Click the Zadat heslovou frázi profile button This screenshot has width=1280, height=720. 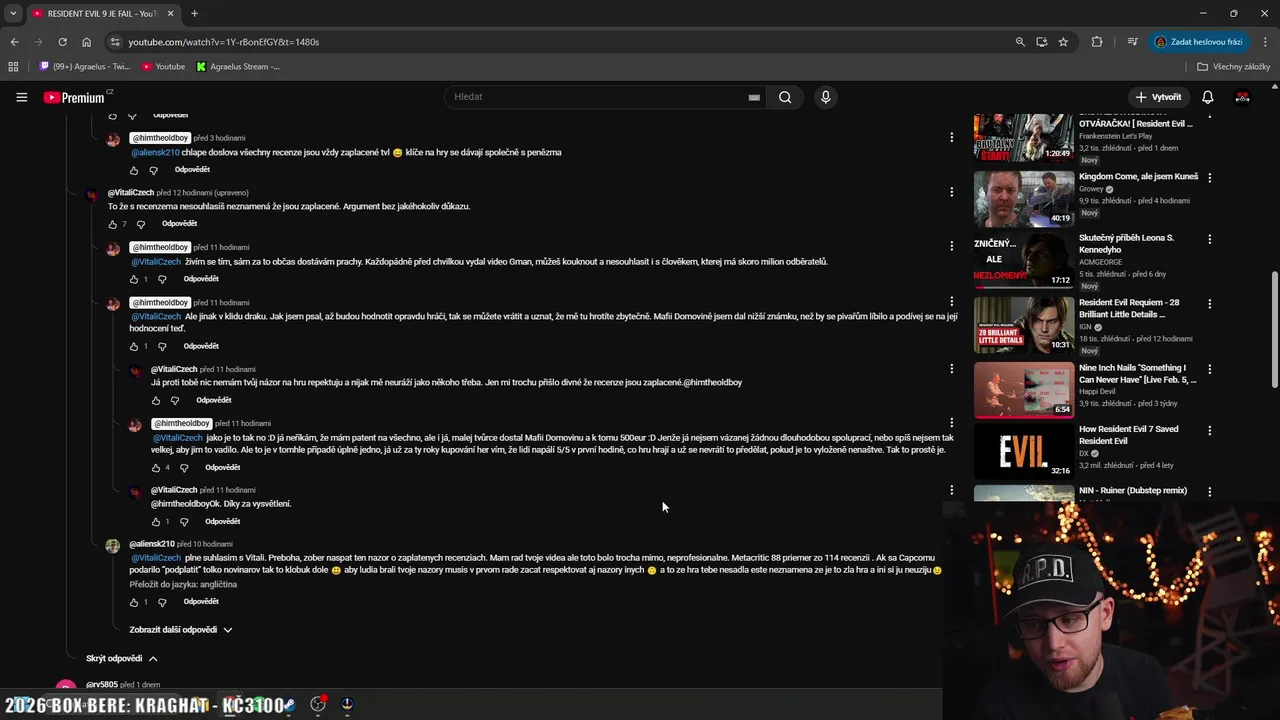pyautogui.click(x=1198, y=42)
